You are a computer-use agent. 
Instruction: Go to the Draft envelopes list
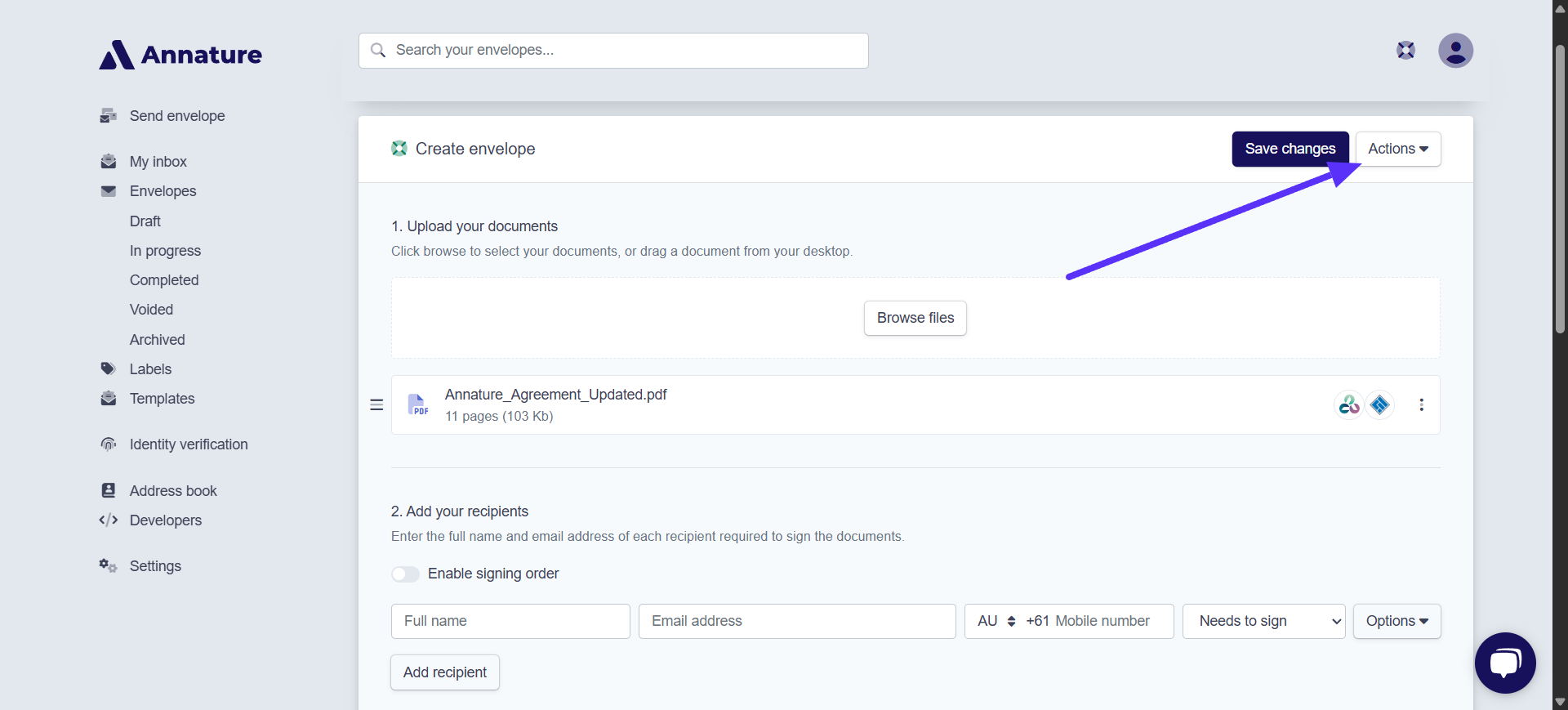[x=145, y=221]
